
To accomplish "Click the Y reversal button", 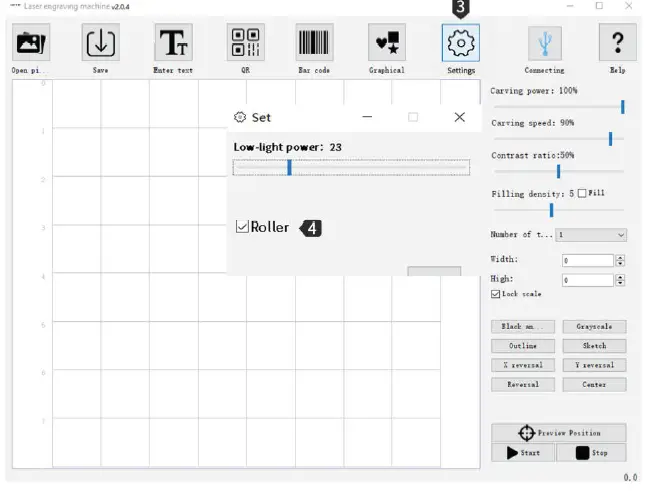I will click(x=595, y=365).
